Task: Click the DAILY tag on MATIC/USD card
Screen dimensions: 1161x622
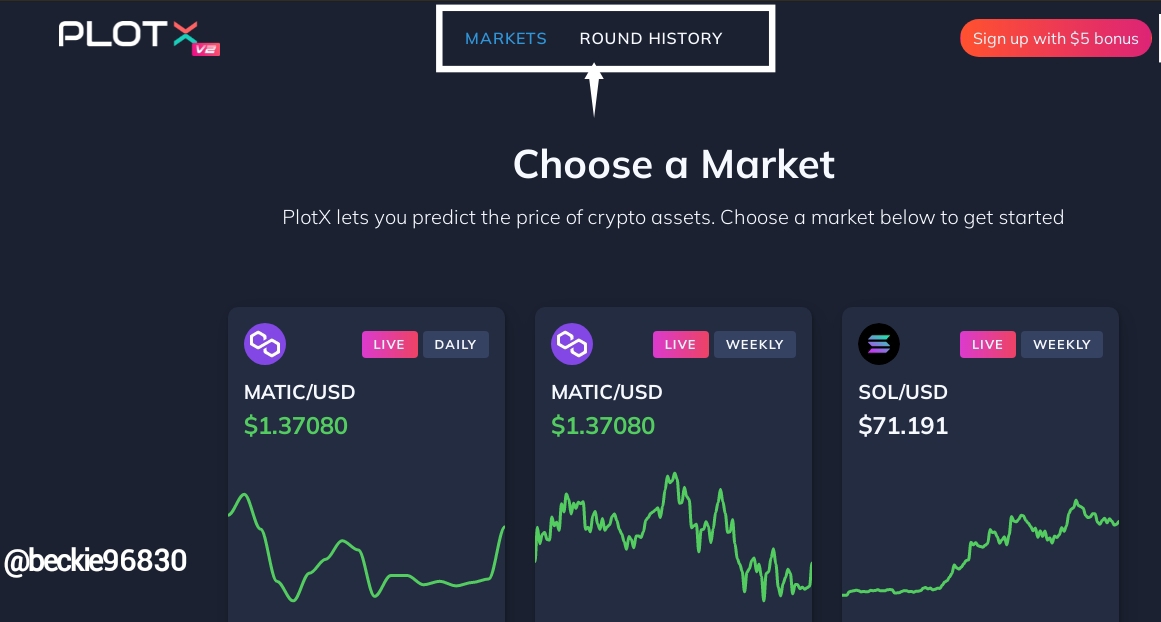Action: (x=455, y=344)
